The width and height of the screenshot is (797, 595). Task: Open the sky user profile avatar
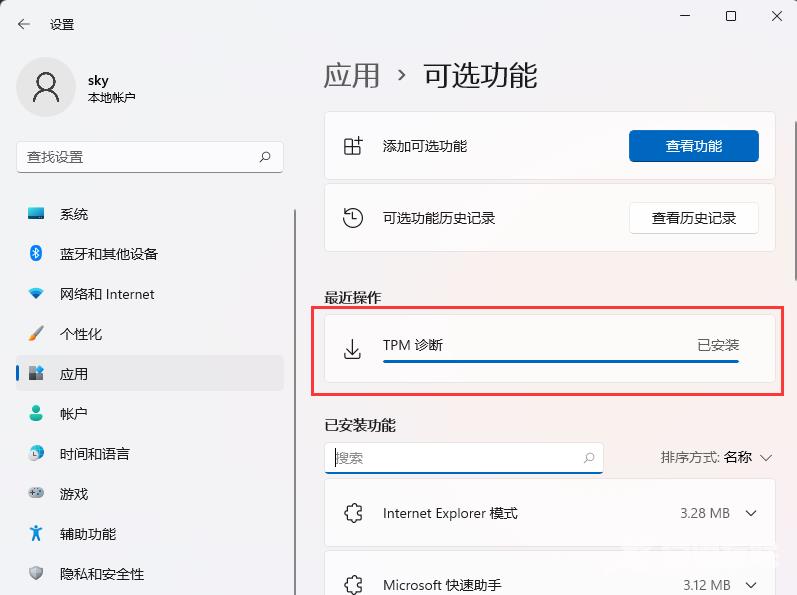[46, 87]
